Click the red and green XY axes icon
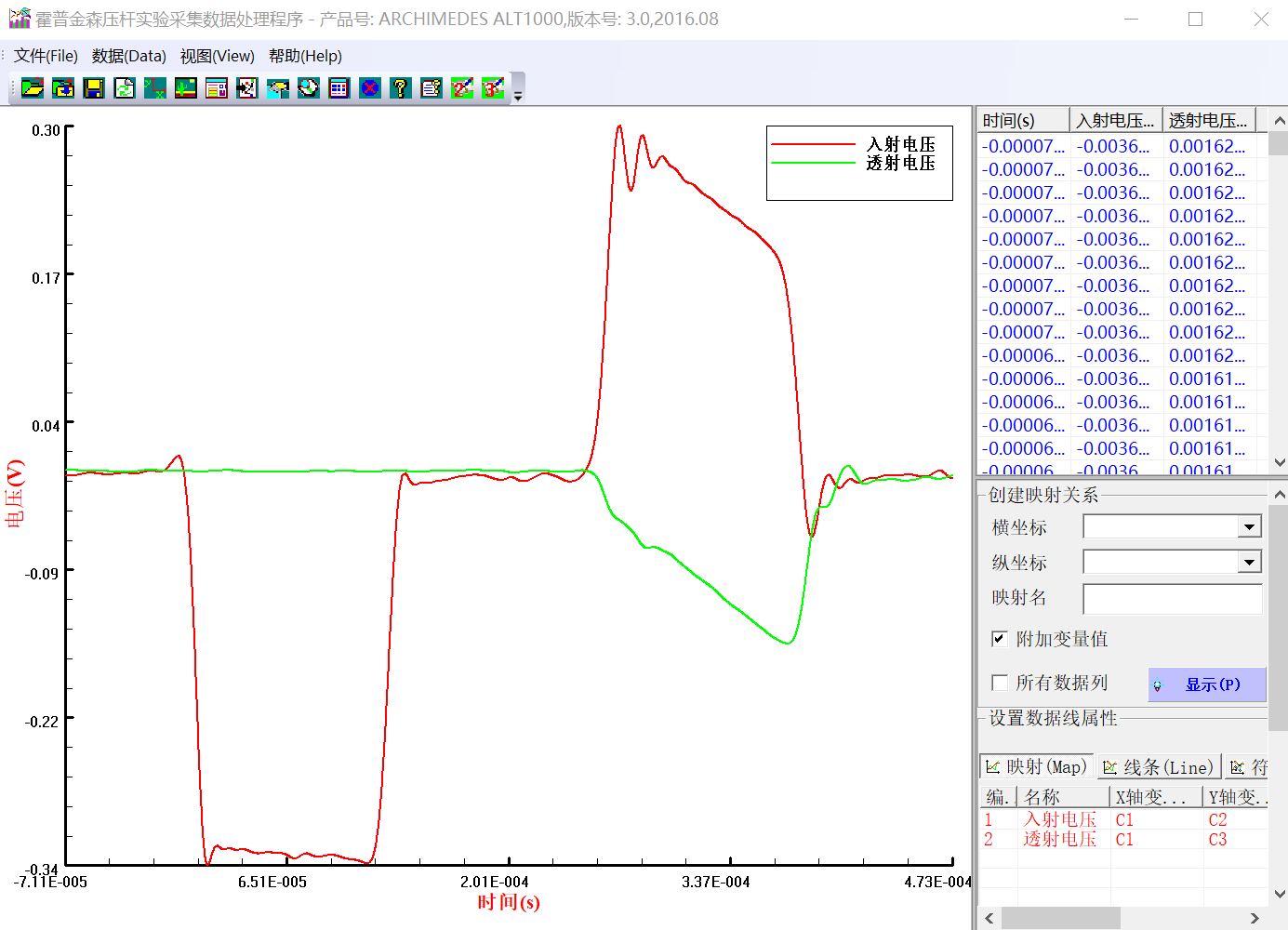The height and width of the screenshot is (930, 1288). coord(155,88)
